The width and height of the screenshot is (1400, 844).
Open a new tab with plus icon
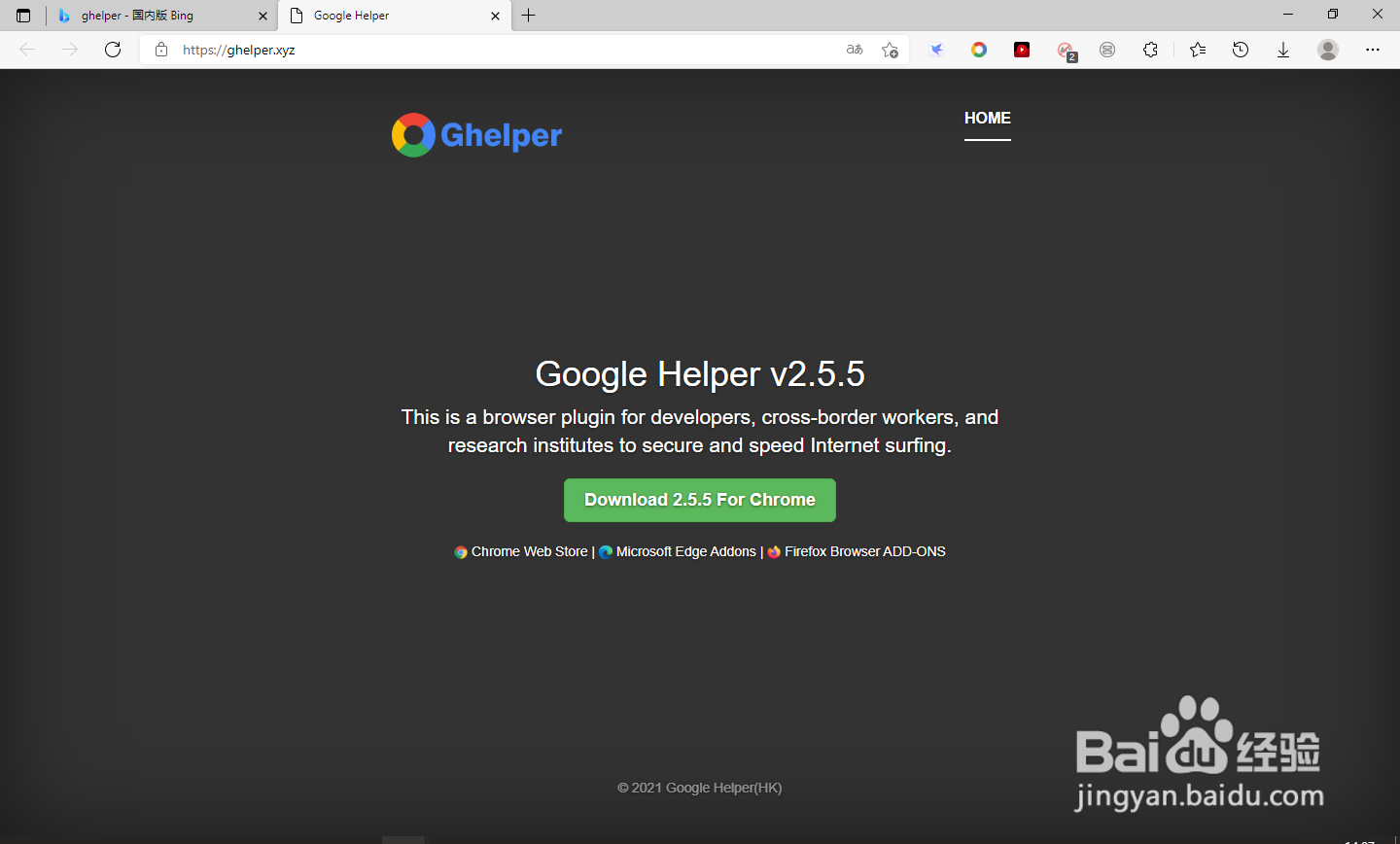click(x=529, y=16)
